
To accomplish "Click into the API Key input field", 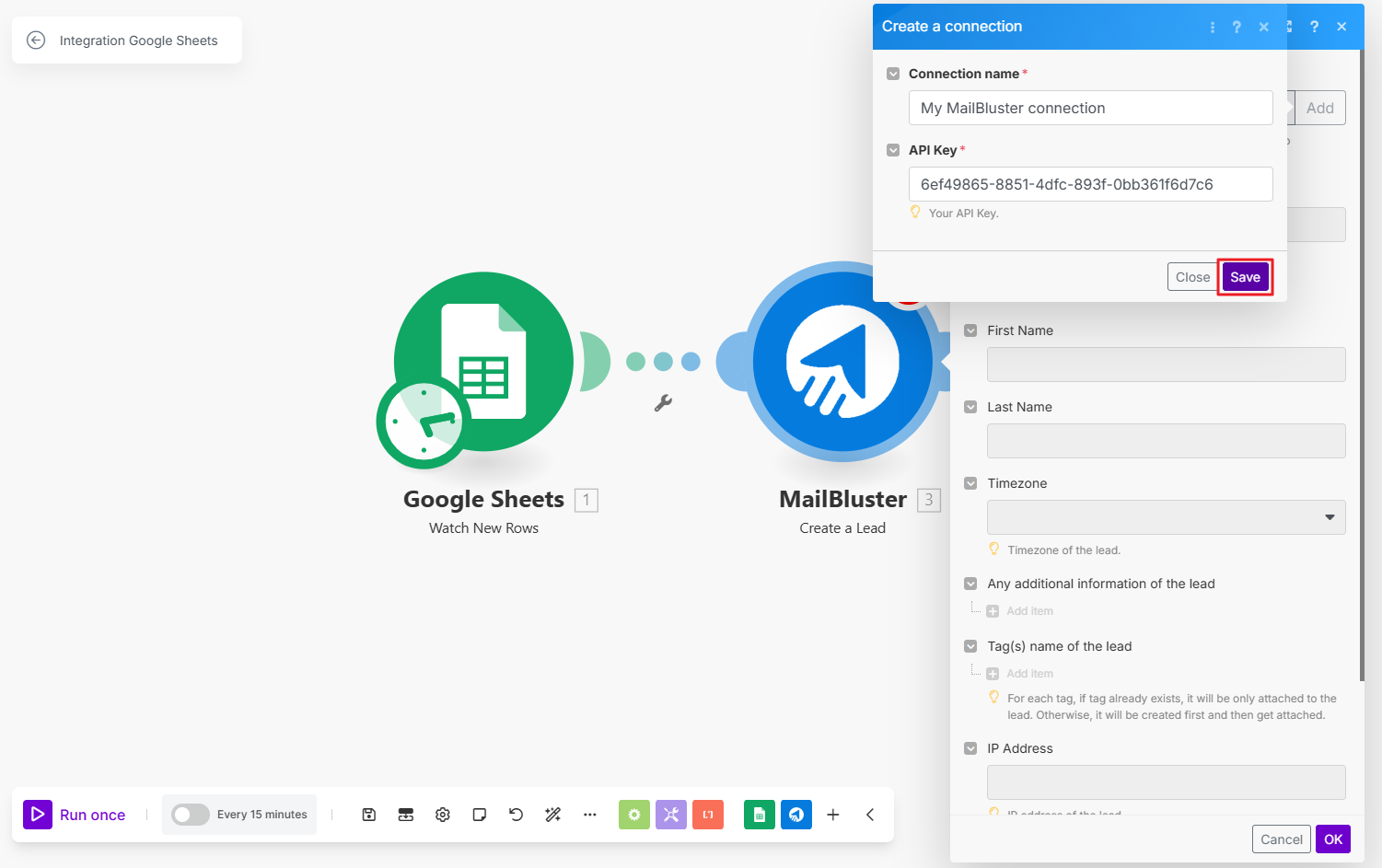I will click(1090, 184).
